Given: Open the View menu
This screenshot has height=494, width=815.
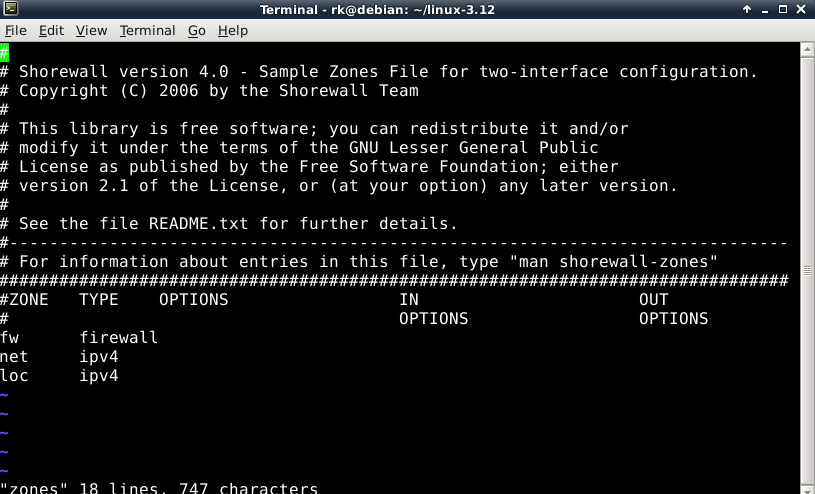Looking at the screenshot, I should [x=91, y=31].
